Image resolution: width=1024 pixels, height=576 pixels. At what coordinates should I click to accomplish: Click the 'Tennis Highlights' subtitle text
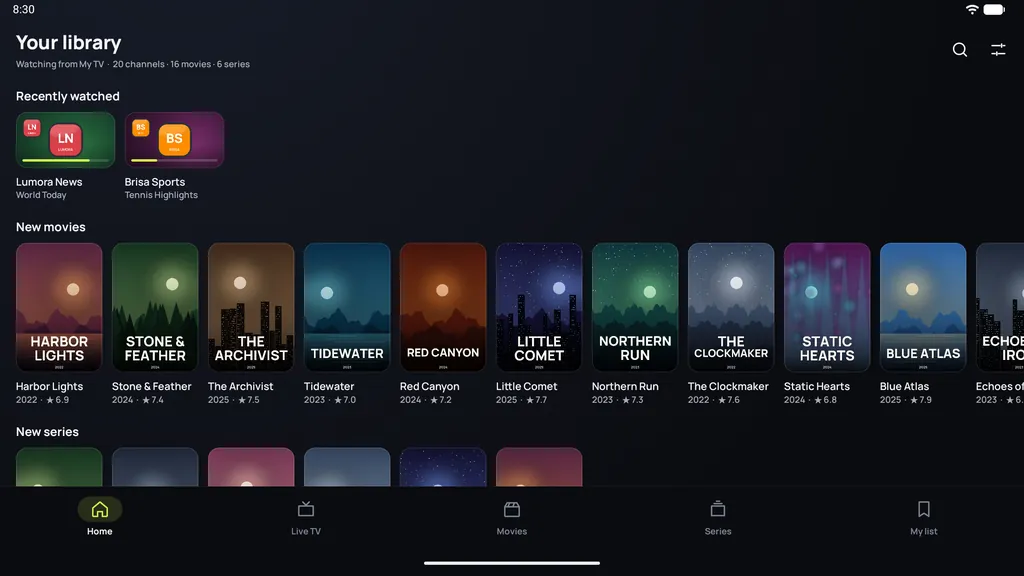tap(161, 195)
